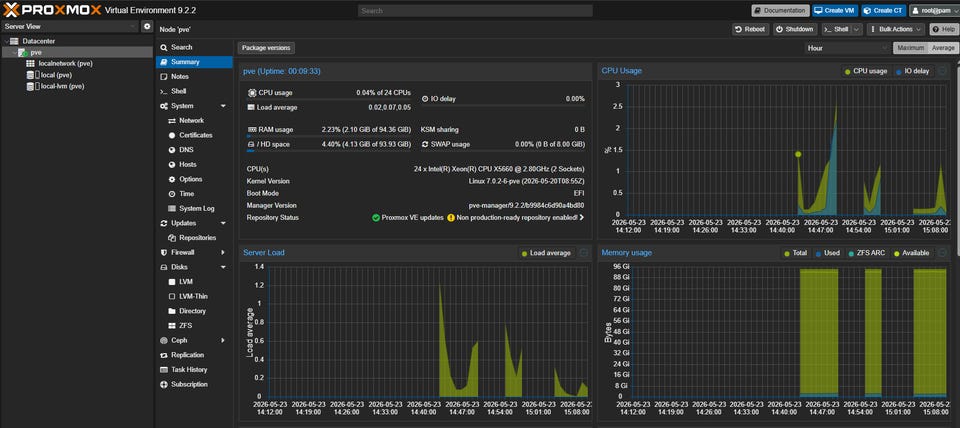The width and height of the screenshot is (960, 428).
Task: Open the Shell button dropdown arrow
Action: pos(857,29)
